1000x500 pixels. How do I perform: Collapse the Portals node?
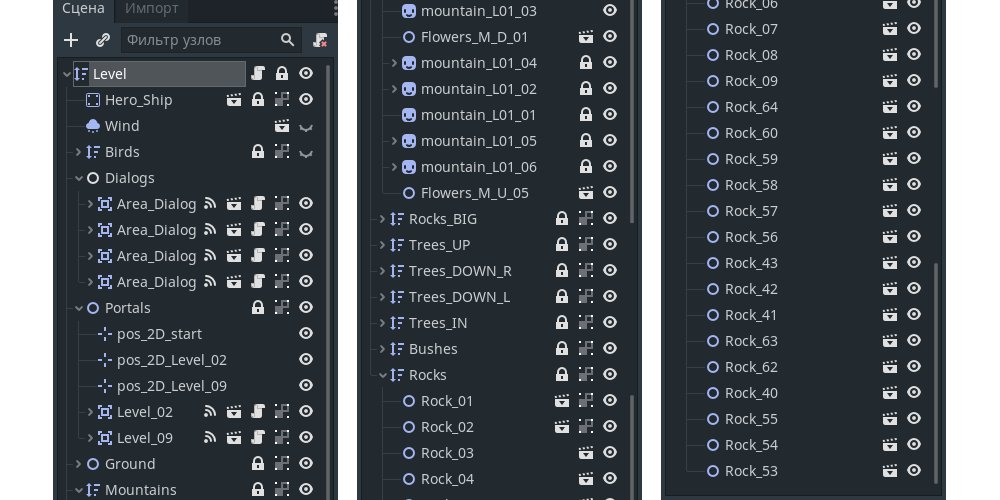(78, 308)
